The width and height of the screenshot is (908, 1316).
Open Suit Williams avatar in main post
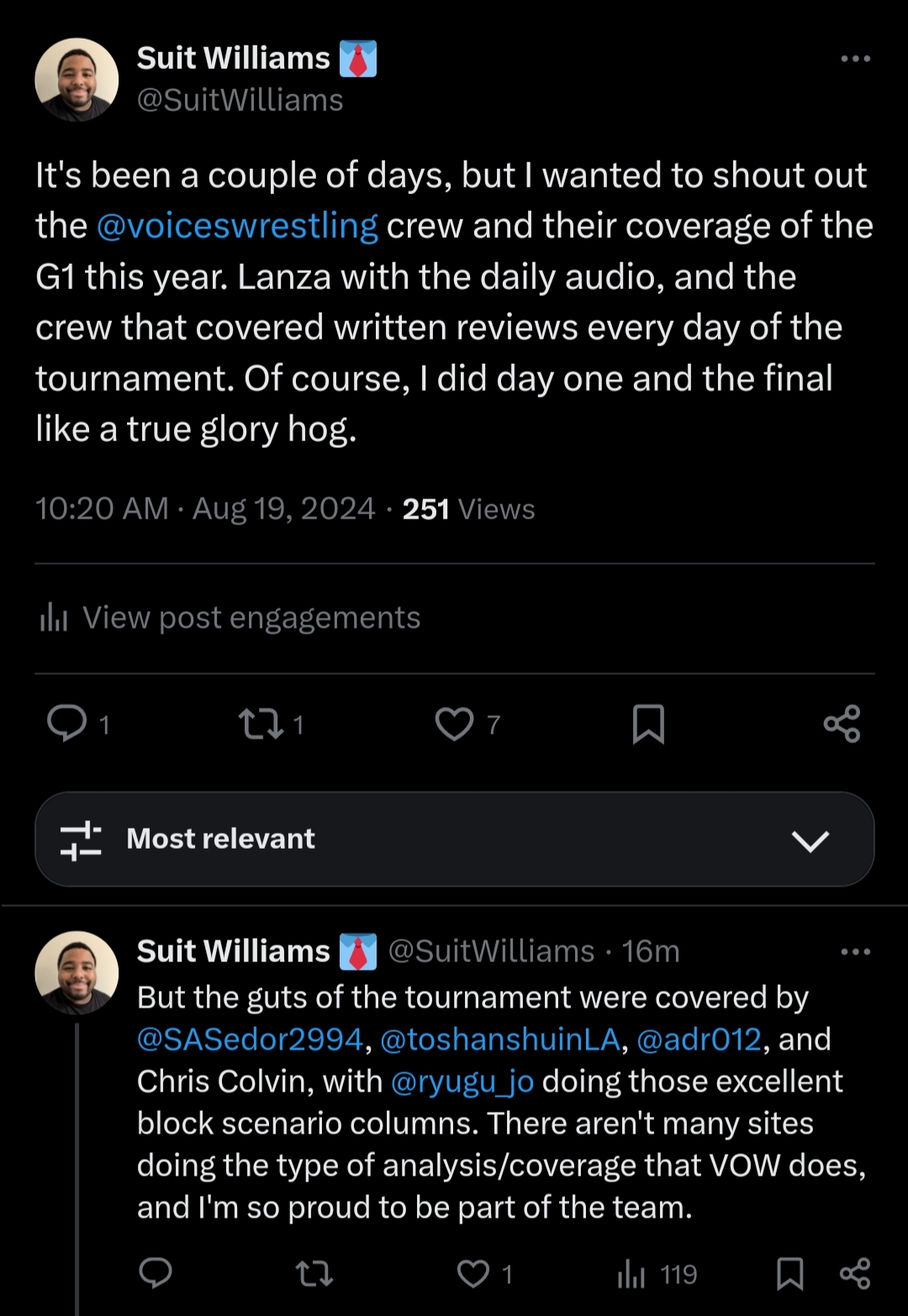pyautogui.click(x=77, y=80)
